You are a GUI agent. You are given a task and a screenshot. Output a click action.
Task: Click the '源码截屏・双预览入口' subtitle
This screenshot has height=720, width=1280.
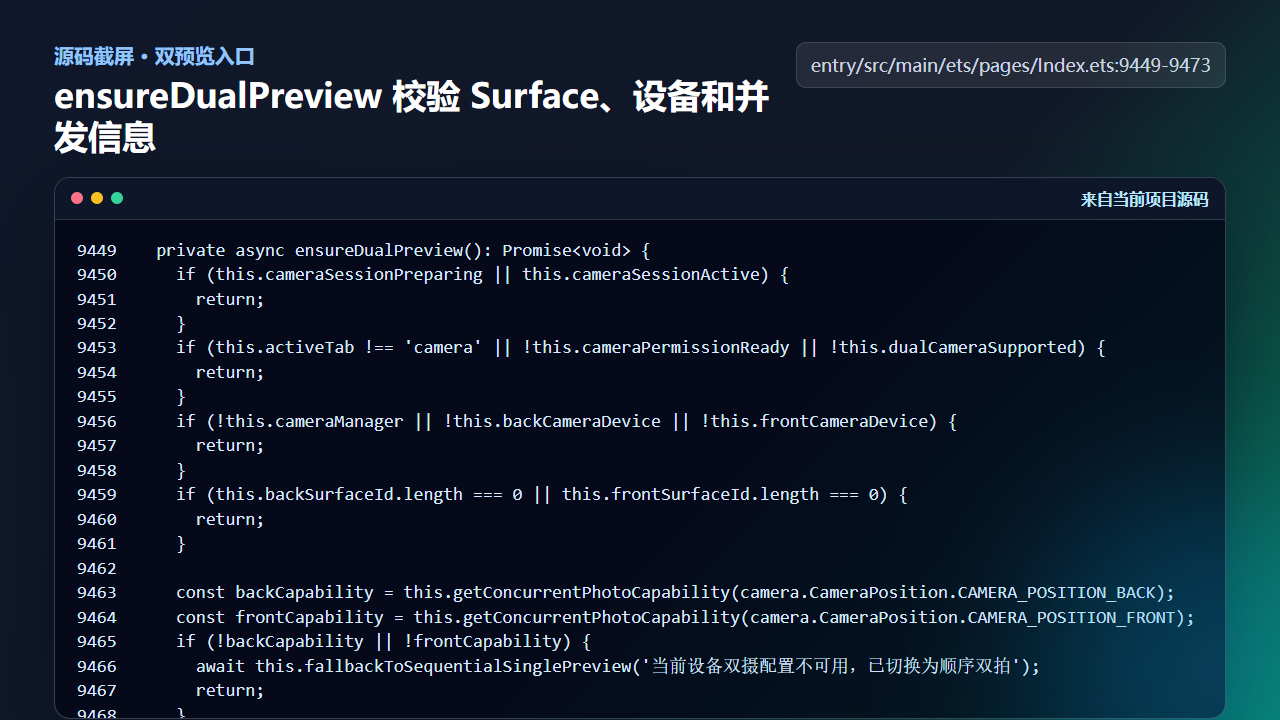154,56
